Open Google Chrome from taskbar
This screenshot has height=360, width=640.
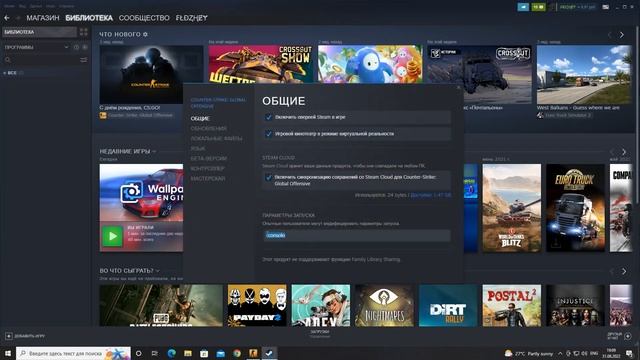click(237, 353)
